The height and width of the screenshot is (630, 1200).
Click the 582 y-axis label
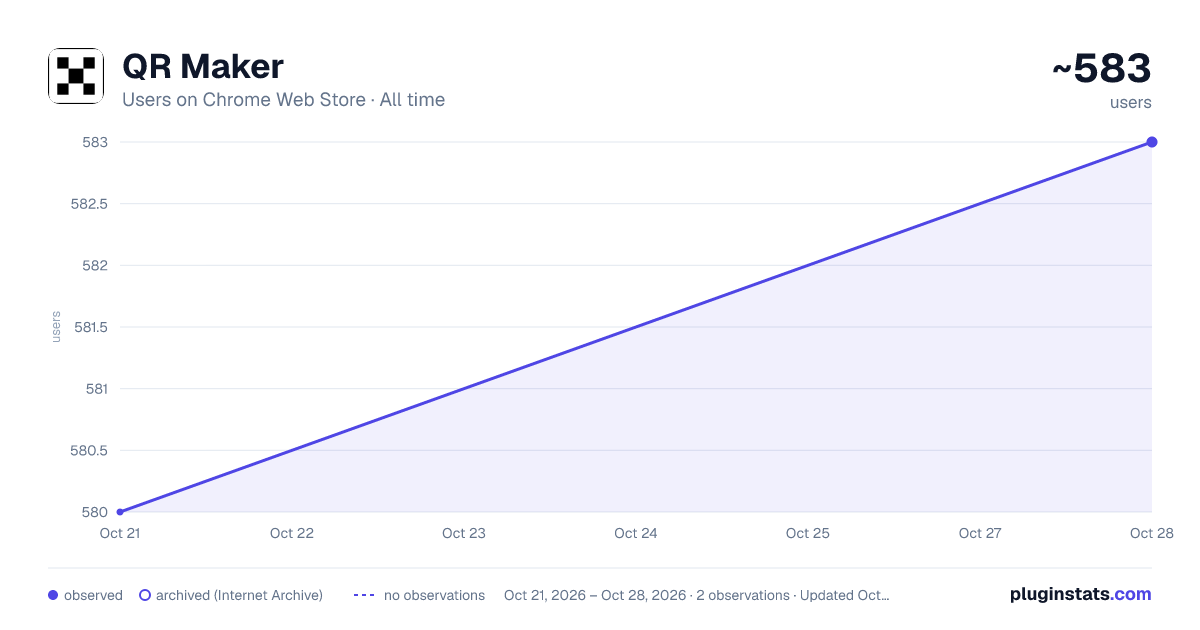point(95,266)
